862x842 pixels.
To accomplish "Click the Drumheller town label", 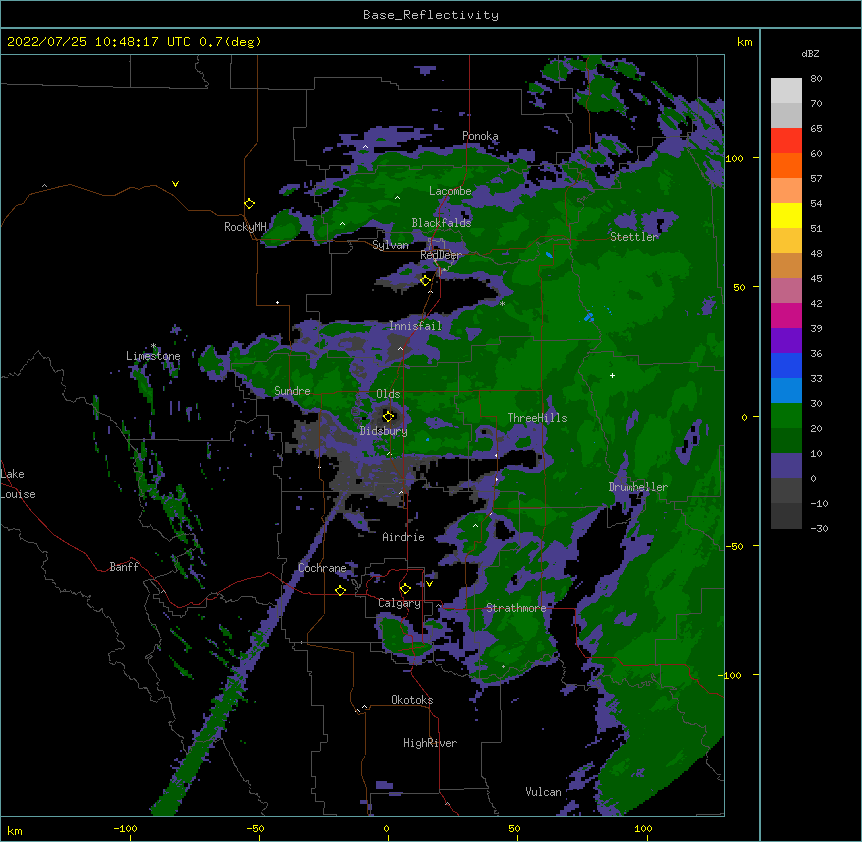I will tap(638, 487).
